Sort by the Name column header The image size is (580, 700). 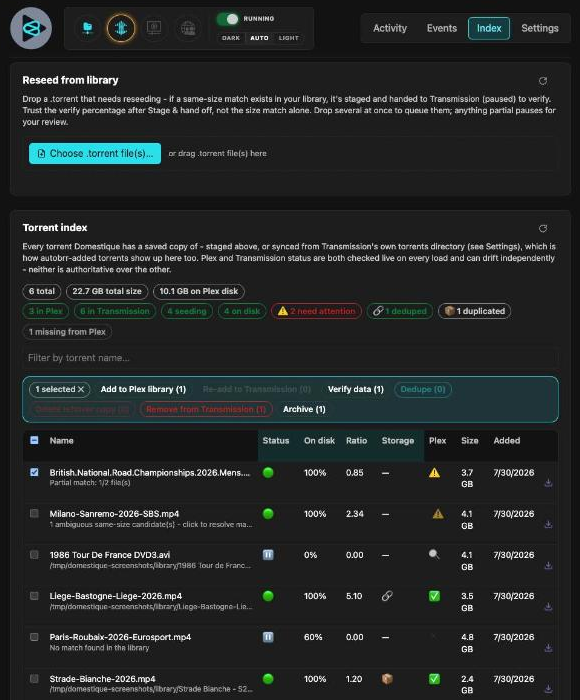(x=62, y=441)
